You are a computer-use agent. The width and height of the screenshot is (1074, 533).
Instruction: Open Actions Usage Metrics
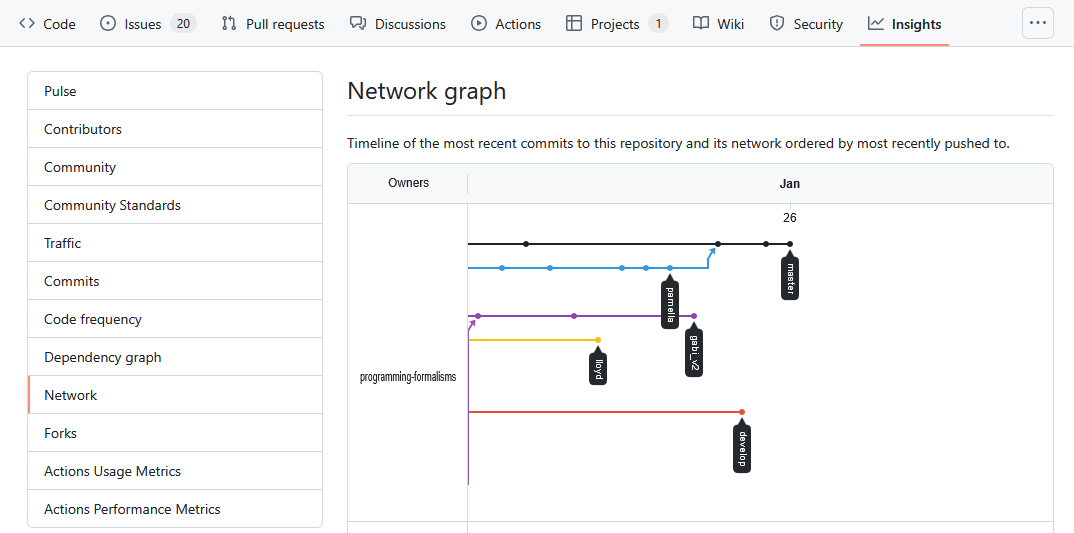click(175, 471)
